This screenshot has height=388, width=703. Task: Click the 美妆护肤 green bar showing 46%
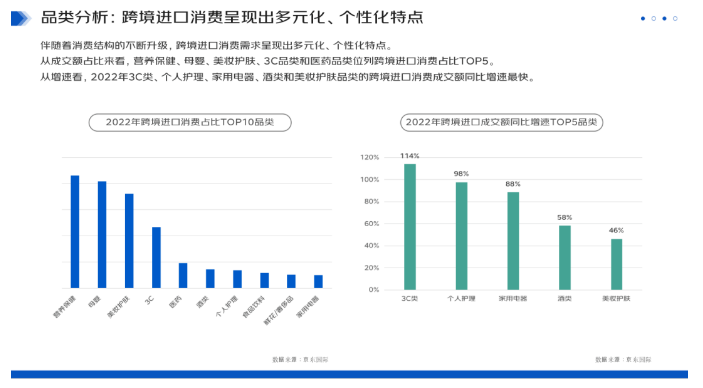click(x=616, y=264)
